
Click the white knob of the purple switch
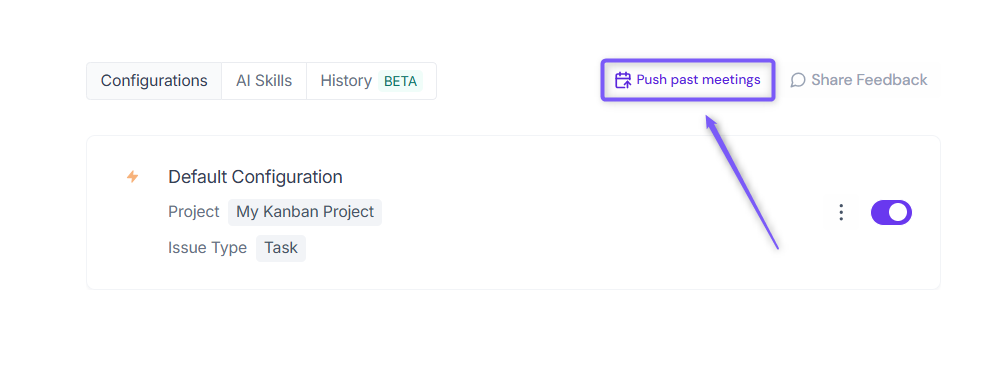[x=899, y=212]
